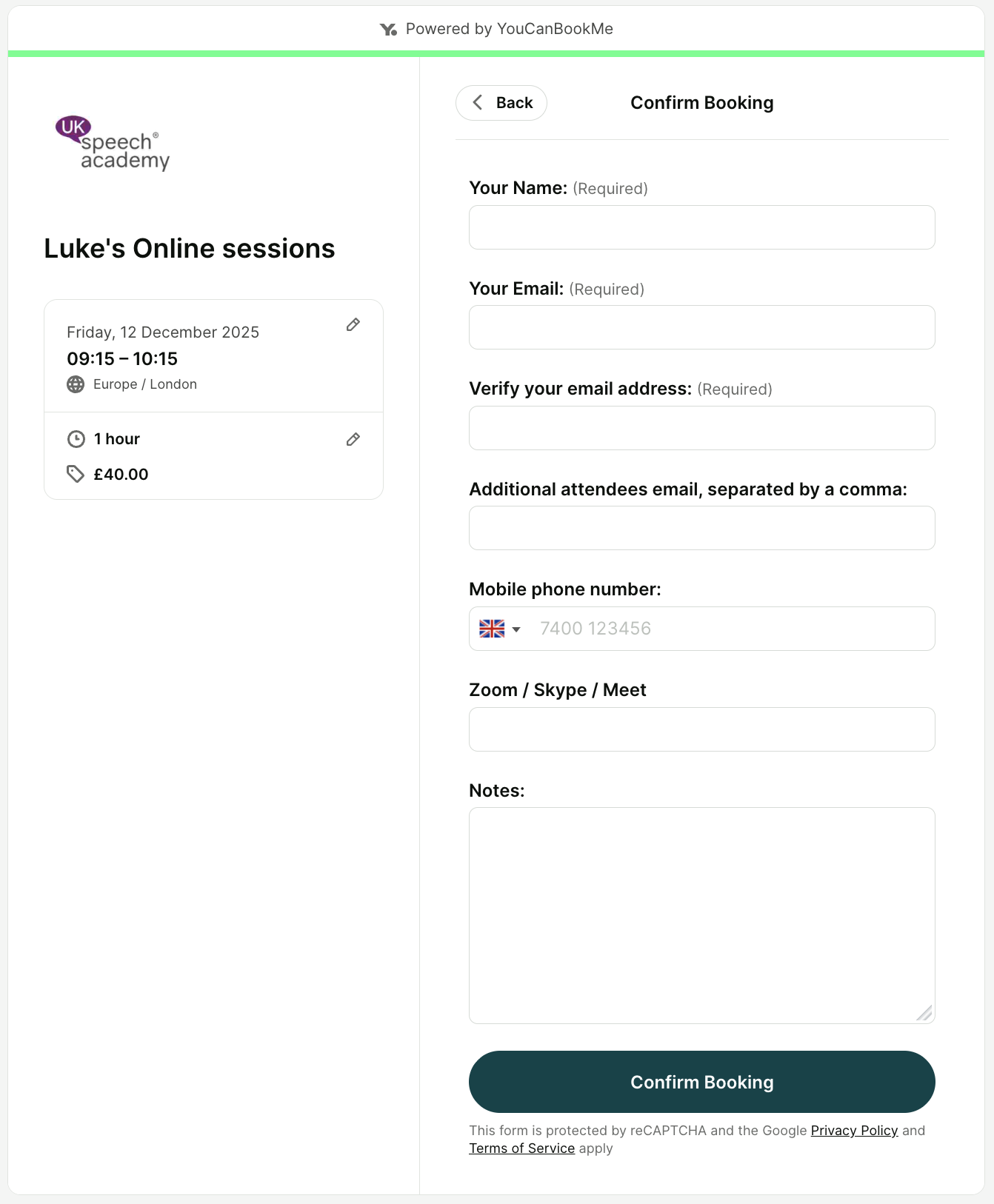The width and height of the screenshot is (994, 1204).
Task: Open the Privacy Policy link
Action: point(853,1131)
